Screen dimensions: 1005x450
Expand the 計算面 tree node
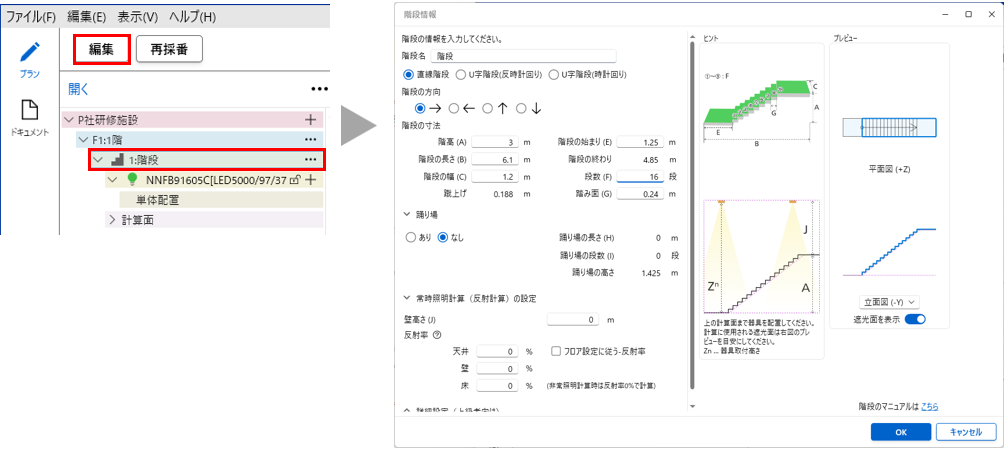point(112,220)
